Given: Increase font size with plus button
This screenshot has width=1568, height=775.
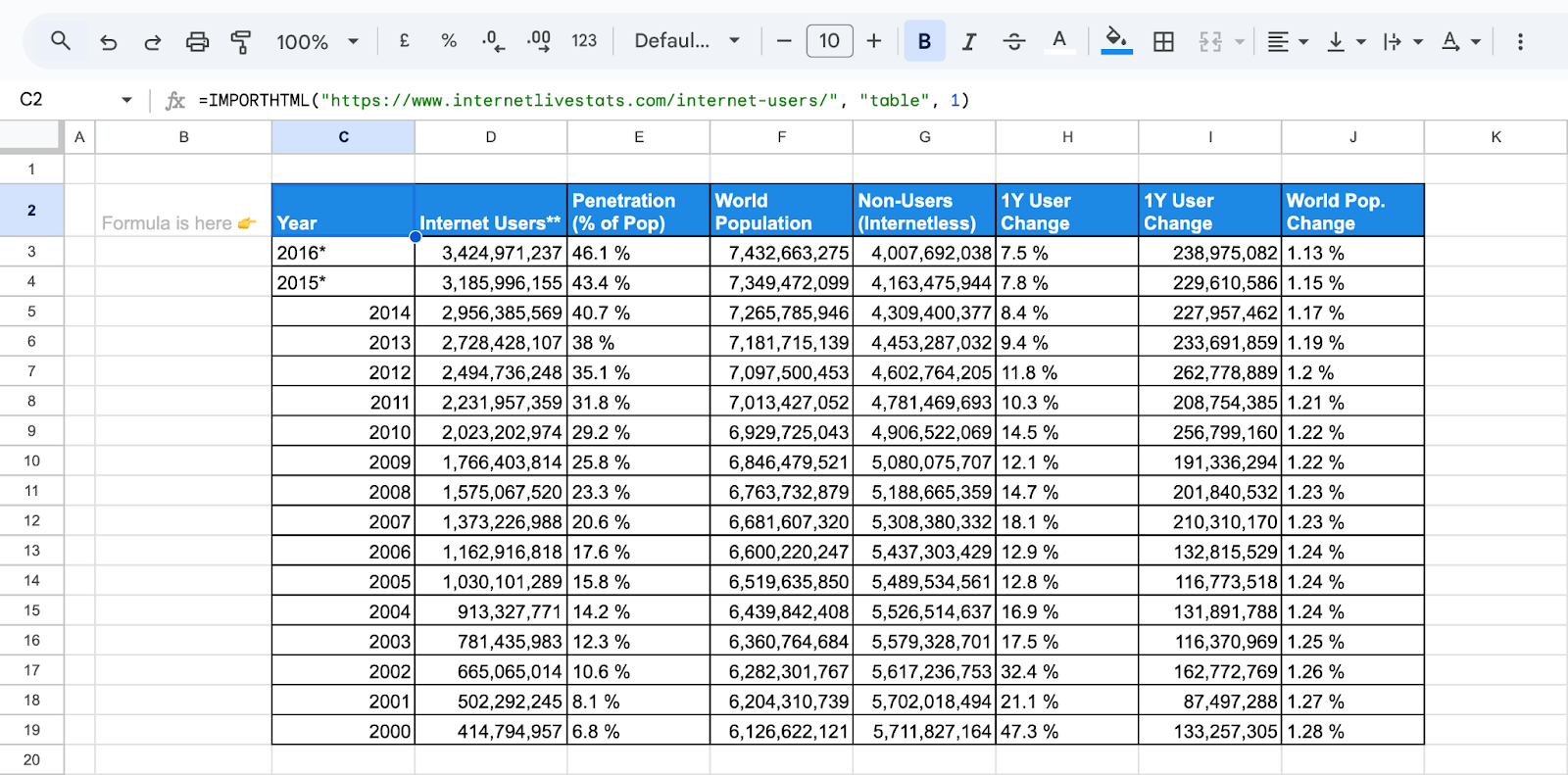Looking at the screenshot, I should [874, 41].
